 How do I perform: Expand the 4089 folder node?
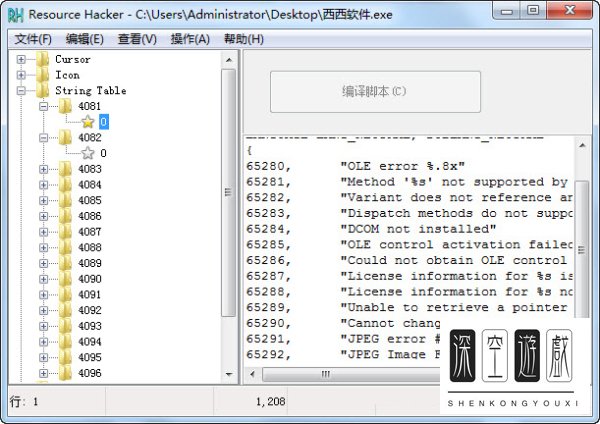tap(44, 263)
